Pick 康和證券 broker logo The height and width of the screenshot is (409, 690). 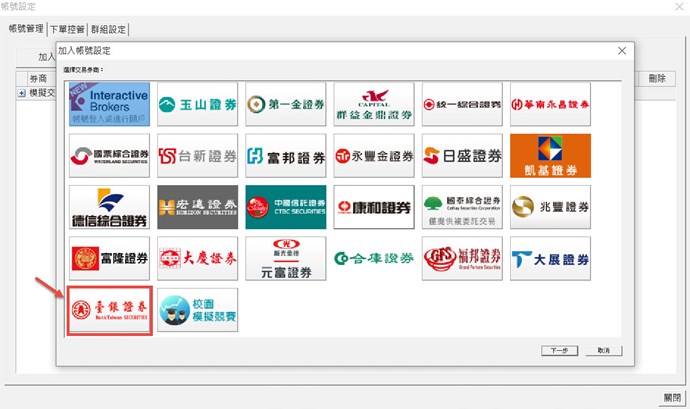374,207
